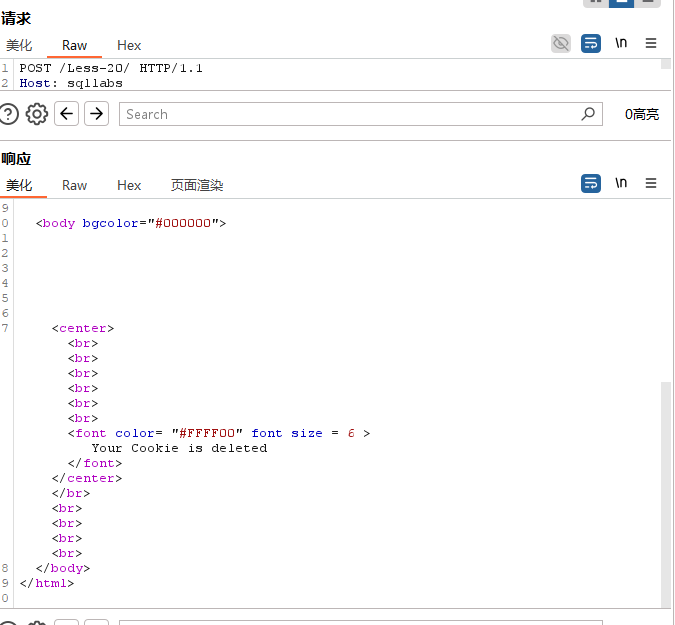The height and width of the screenshot is (625, 675).
Task: Click the response panel vertical scrollbar
Action: (x=666, y=490)
